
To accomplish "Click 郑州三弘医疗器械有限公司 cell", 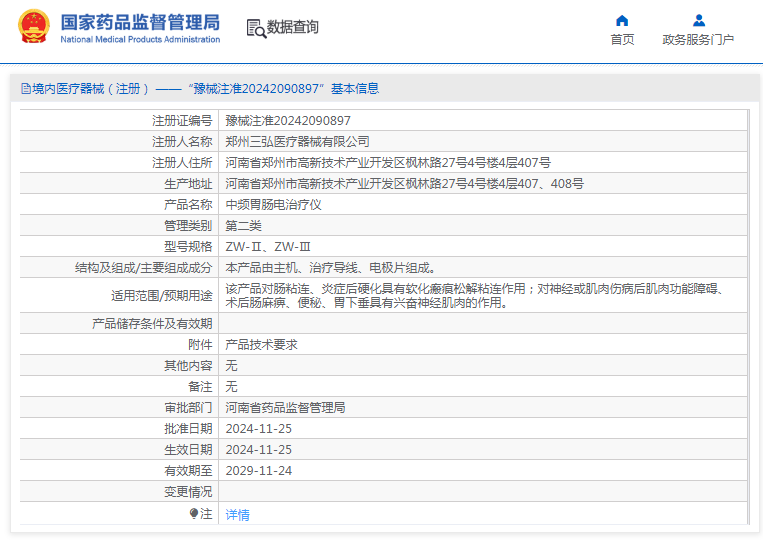I will 297,142.
